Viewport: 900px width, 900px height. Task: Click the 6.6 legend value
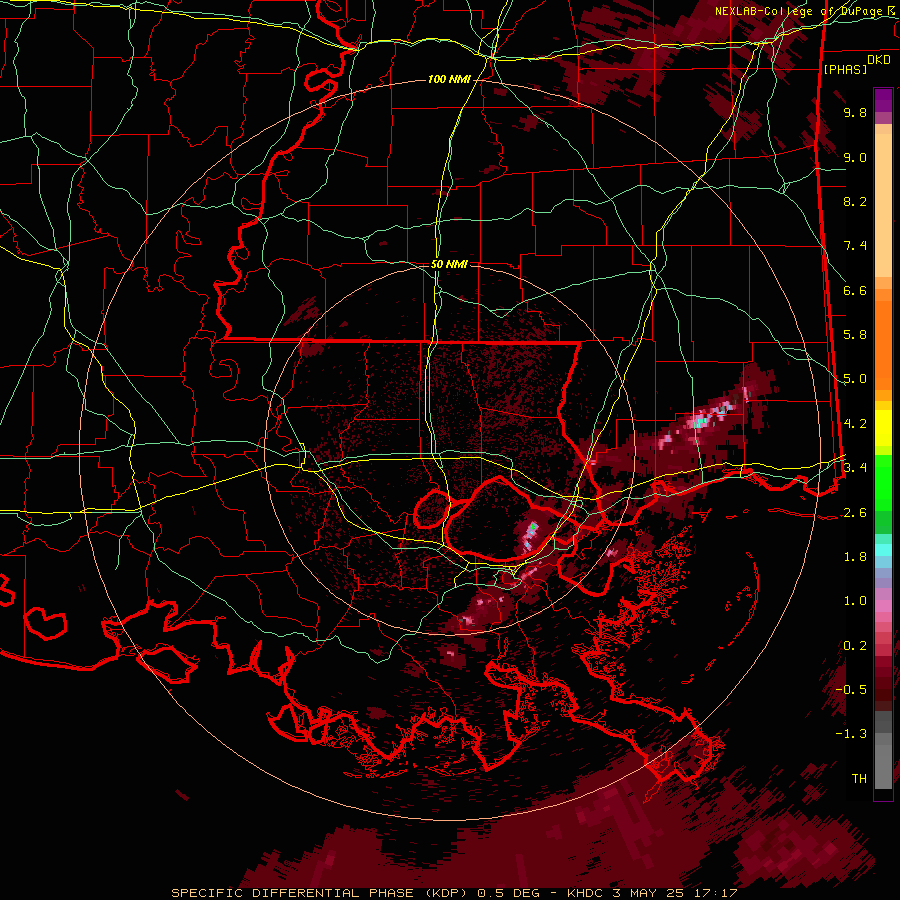pos(855,290)
